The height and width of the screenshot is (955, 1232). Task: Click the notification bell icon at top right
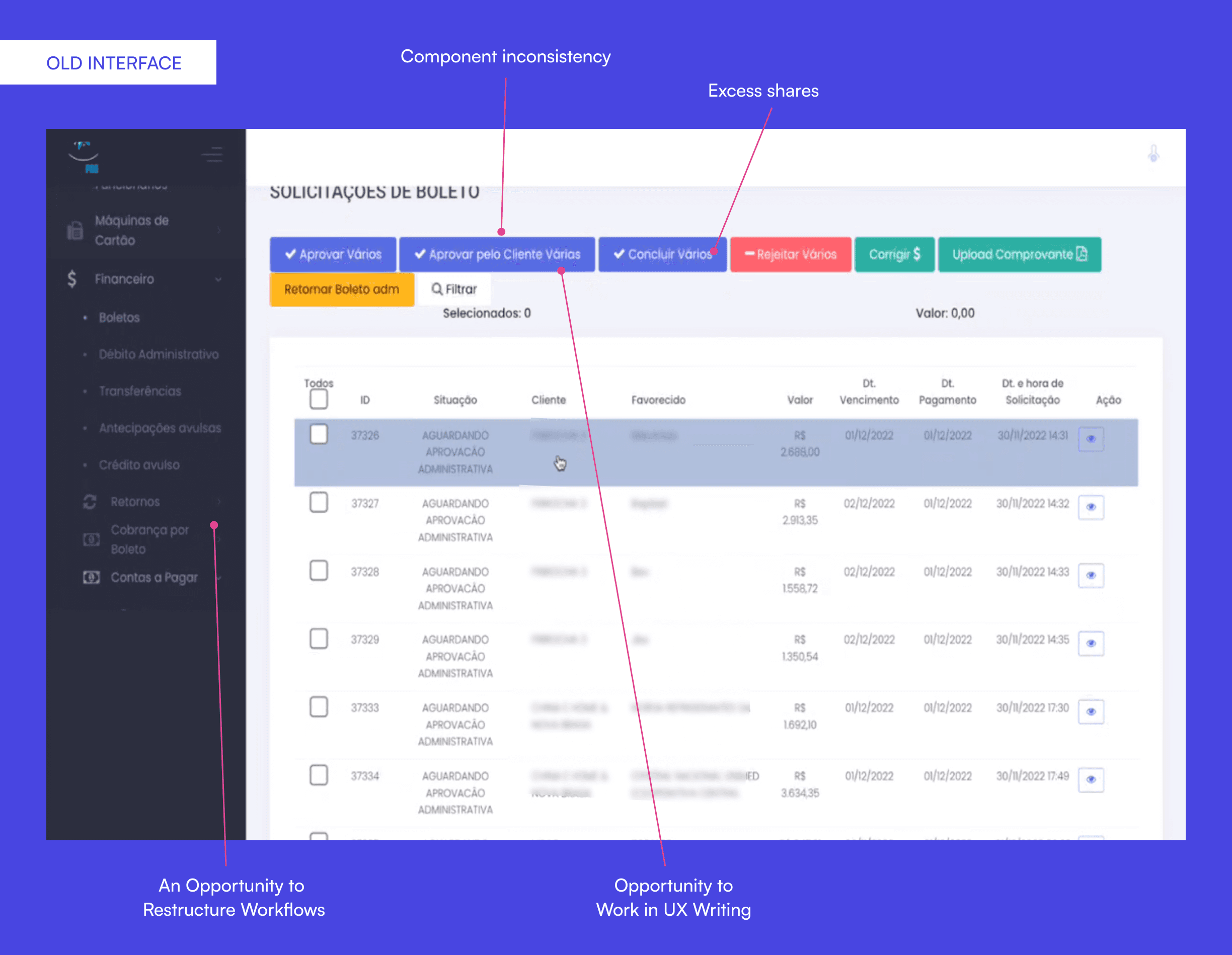[1153, 153]
